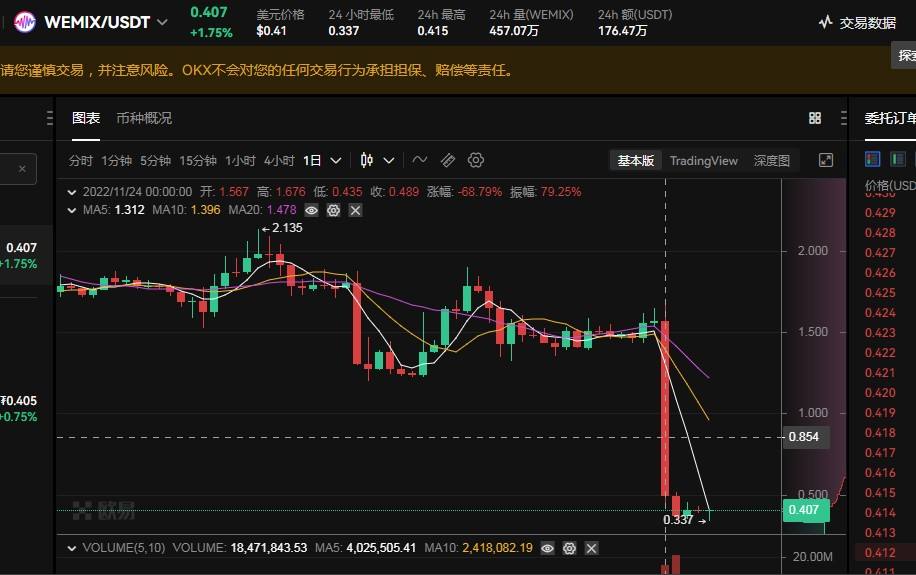Click the candlestick chart type icon
Image resolution: width=916 pixels, height=575 pixels.
(367, 160)
